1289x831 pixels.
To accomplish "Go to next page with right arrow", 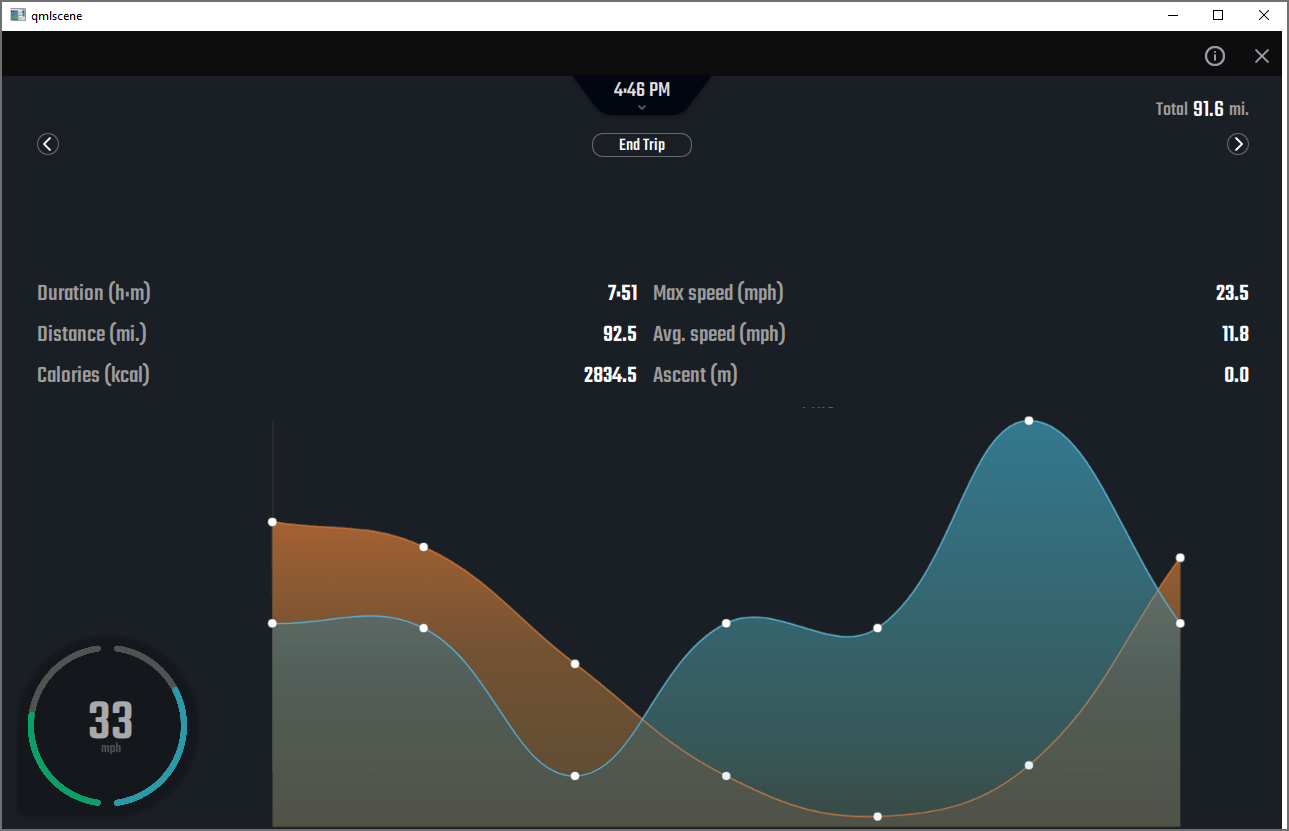I will coord(1238,144).
